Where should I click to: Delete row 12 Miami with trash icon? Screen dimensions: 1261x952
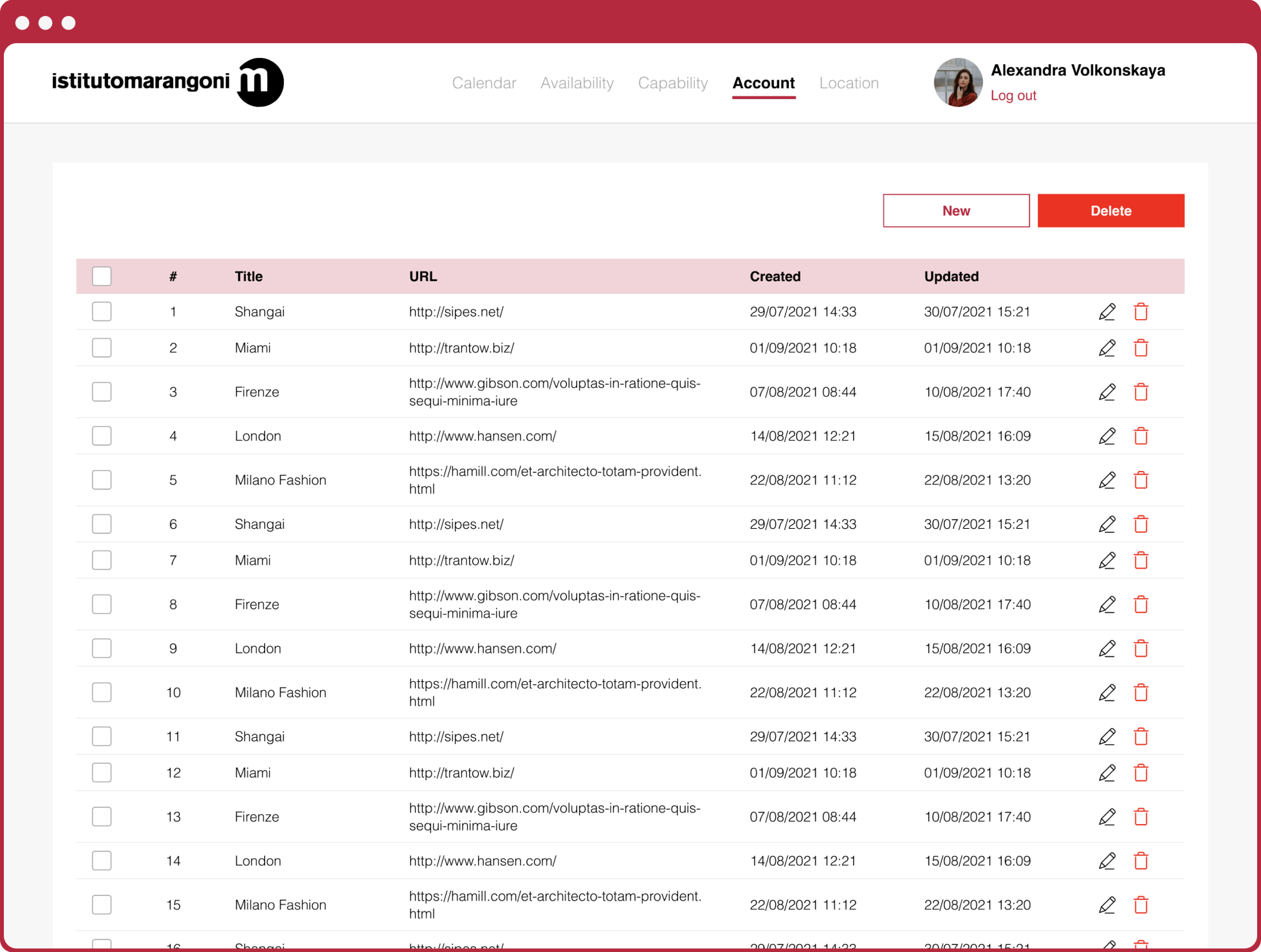point(1141,773)
